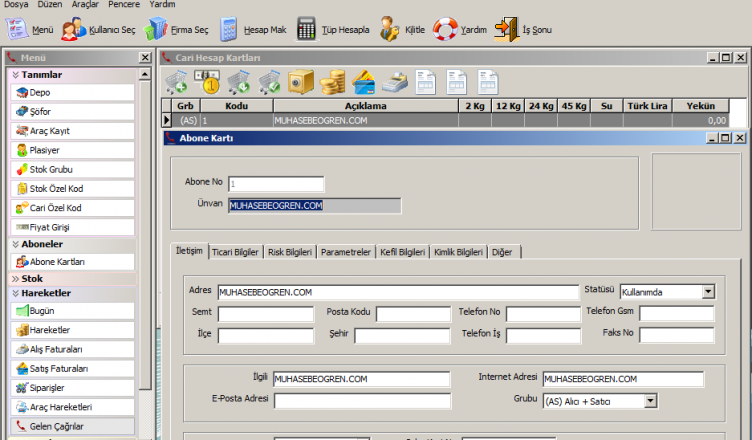Switch to Ticari Bilgiler tab

(235, 252)
